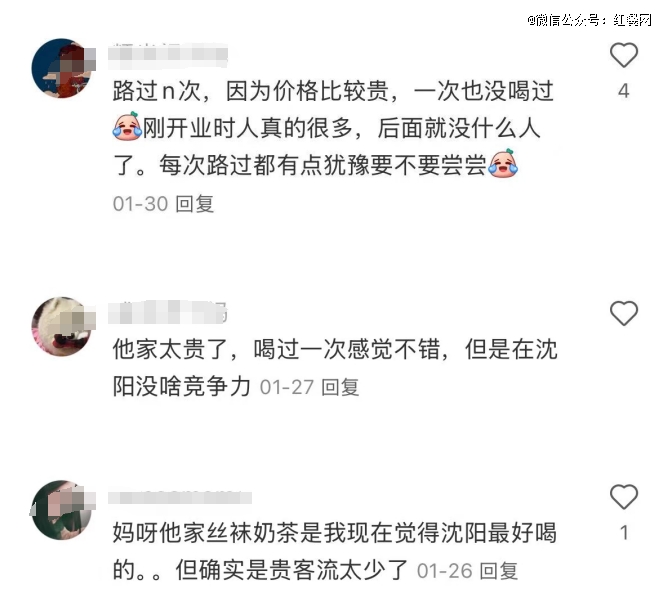
Task: Click the crying emoji before 刚开业时
Action: (127, 126)
